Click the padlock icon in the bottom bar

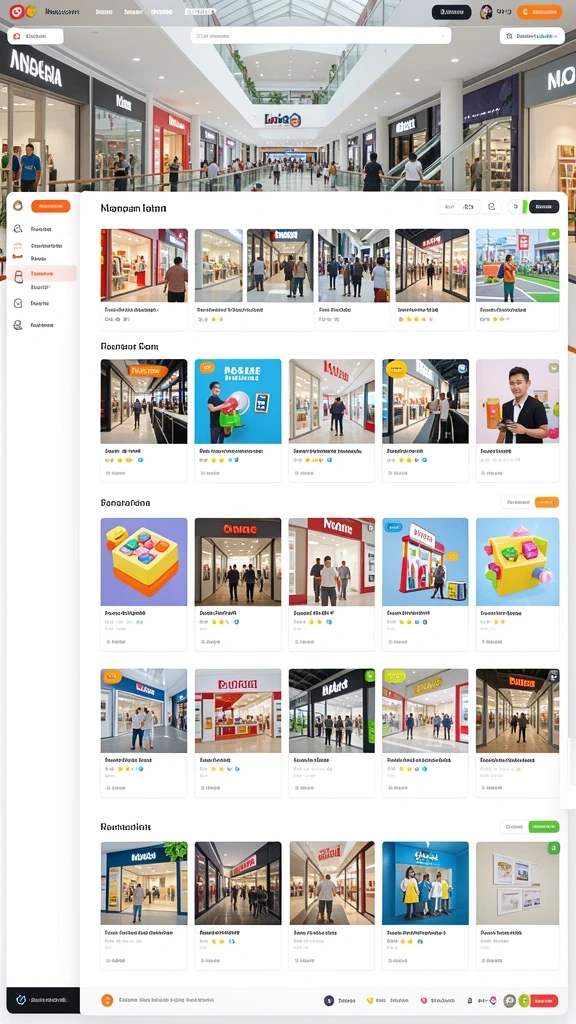tap(470, 1000)
